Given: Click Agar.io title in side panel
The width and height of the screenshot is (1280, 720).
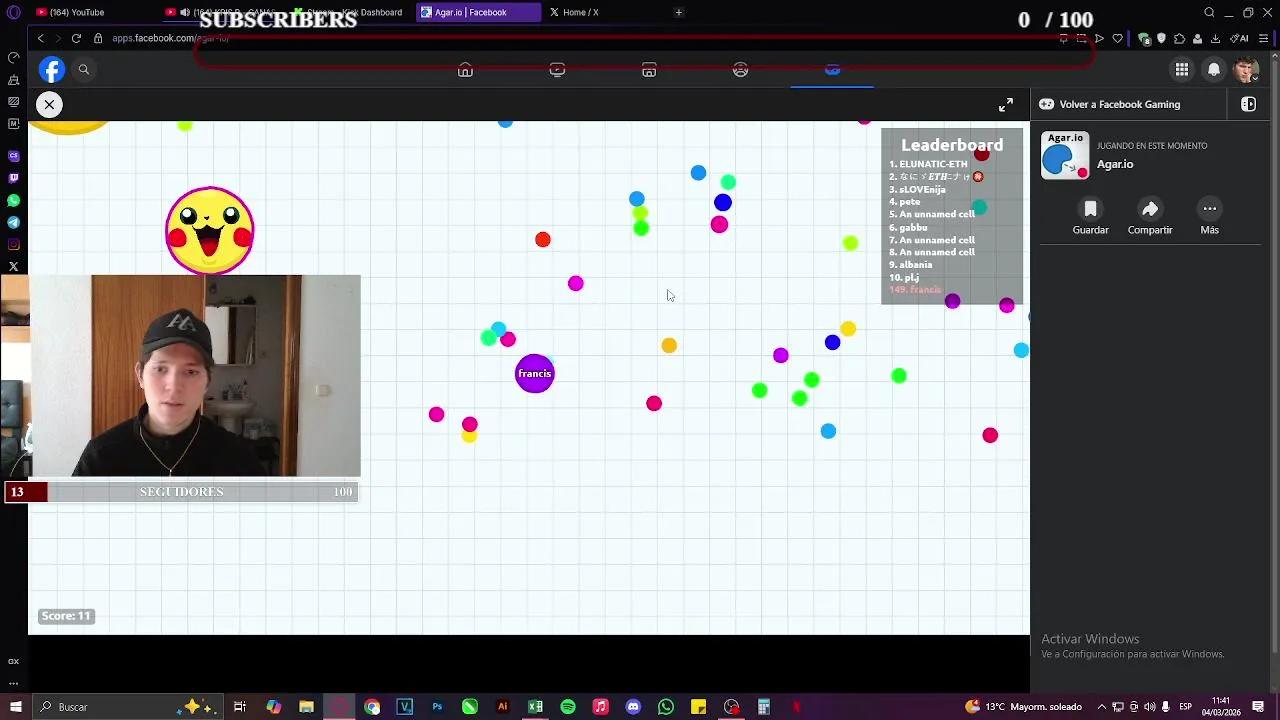Looking at the screenshot, I should 1115,164.
